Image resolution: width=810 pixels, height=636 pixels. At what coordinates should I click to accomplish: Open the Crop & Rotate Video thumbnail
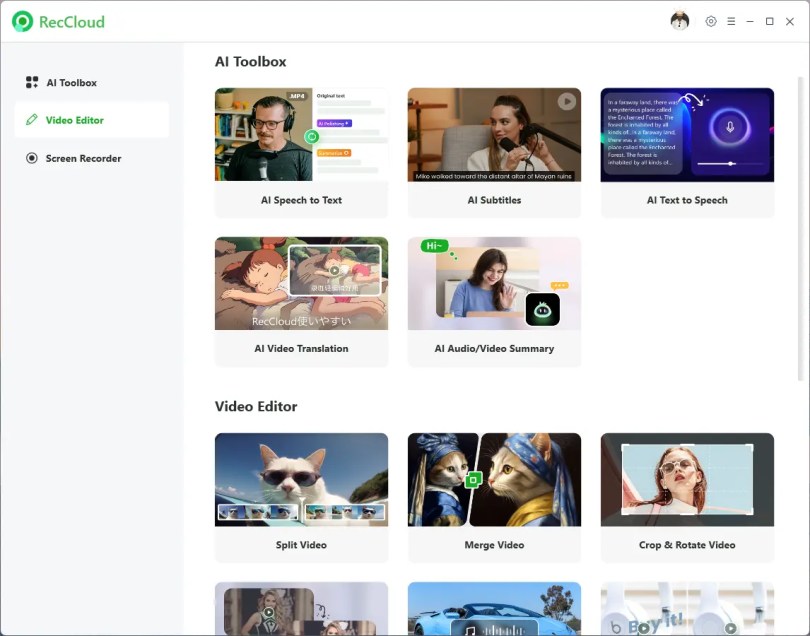687,479
